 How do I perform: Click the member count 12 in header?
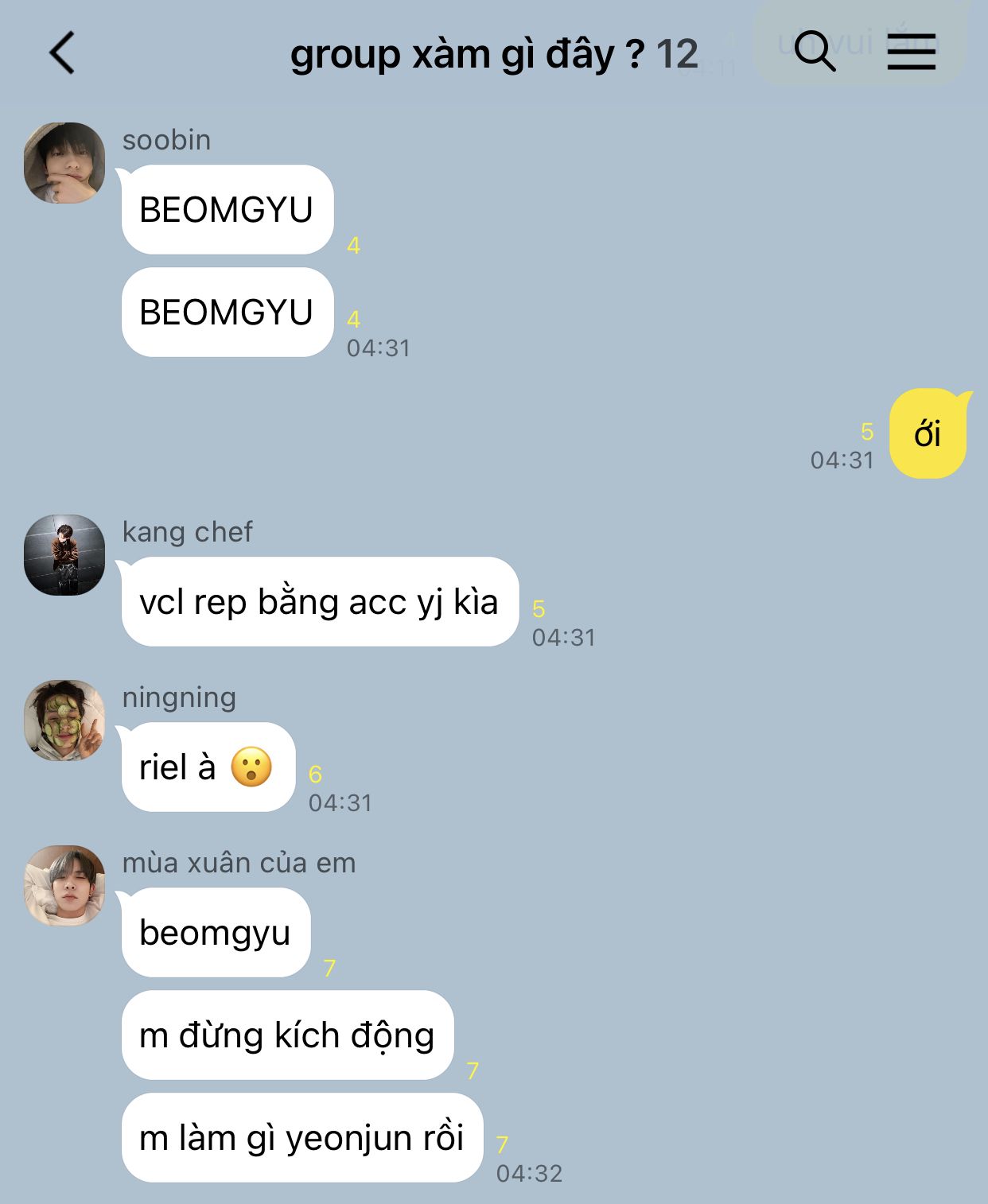click(x=677, y=55)
